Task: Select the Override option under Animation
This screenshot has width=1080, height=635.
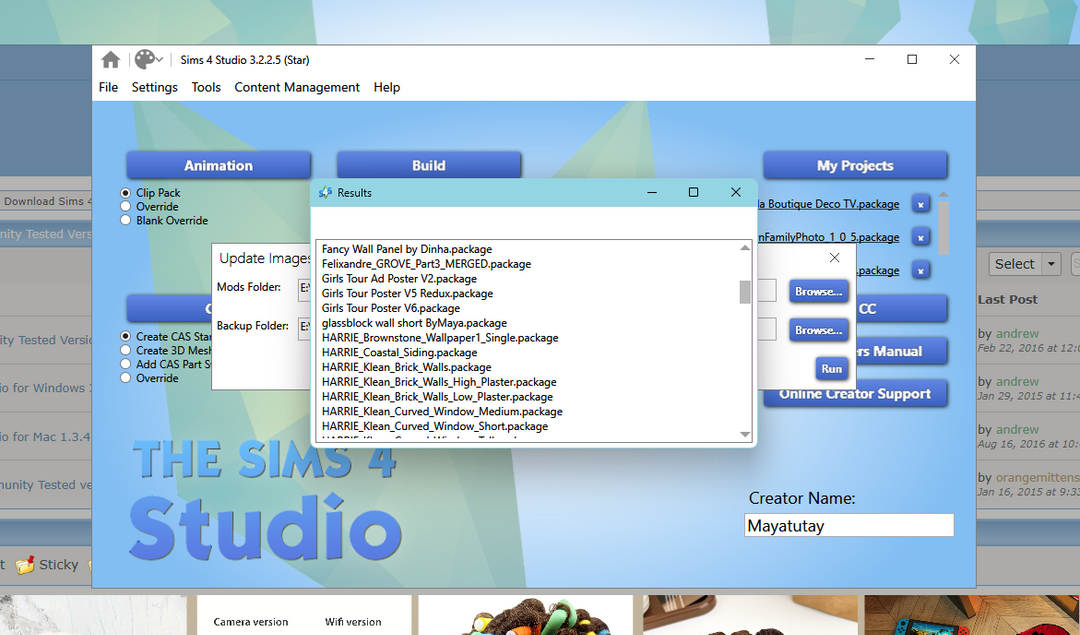Action: click(x=126, y=207)
